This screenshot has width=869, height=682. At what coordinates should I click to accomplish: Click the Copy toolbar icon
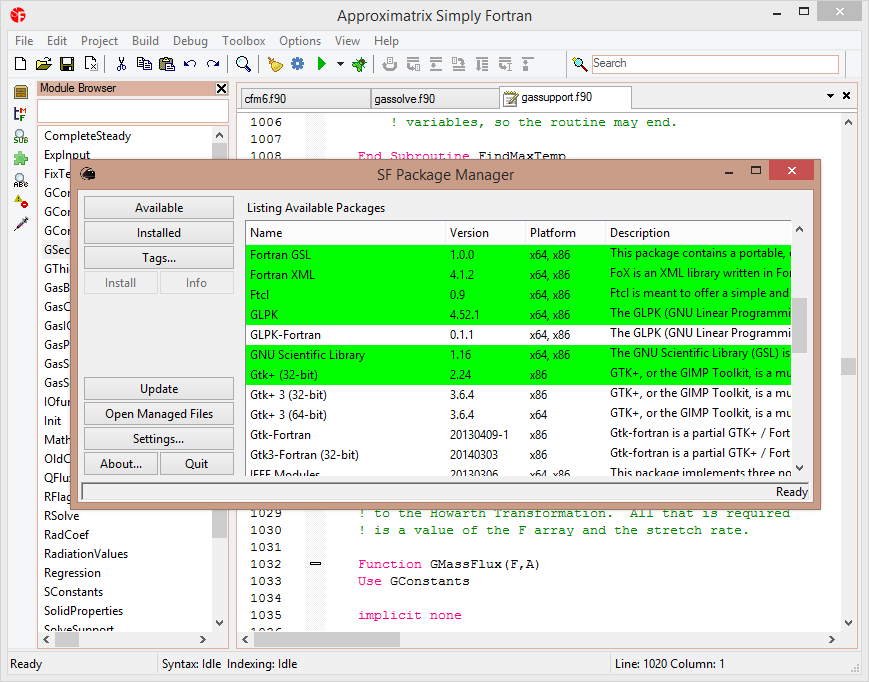pos(144,64)
